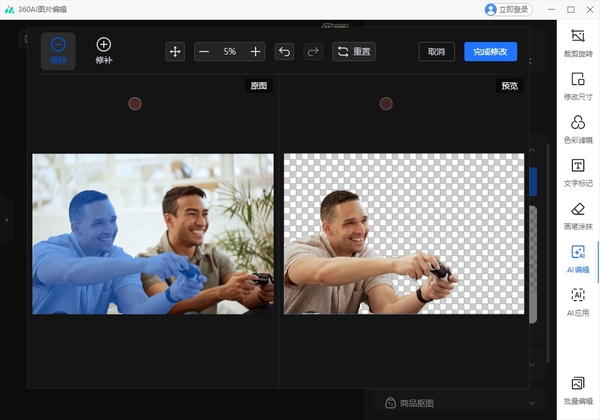
Task: Select the 擦除 (erase) minus tool
Action: point(58,50)
